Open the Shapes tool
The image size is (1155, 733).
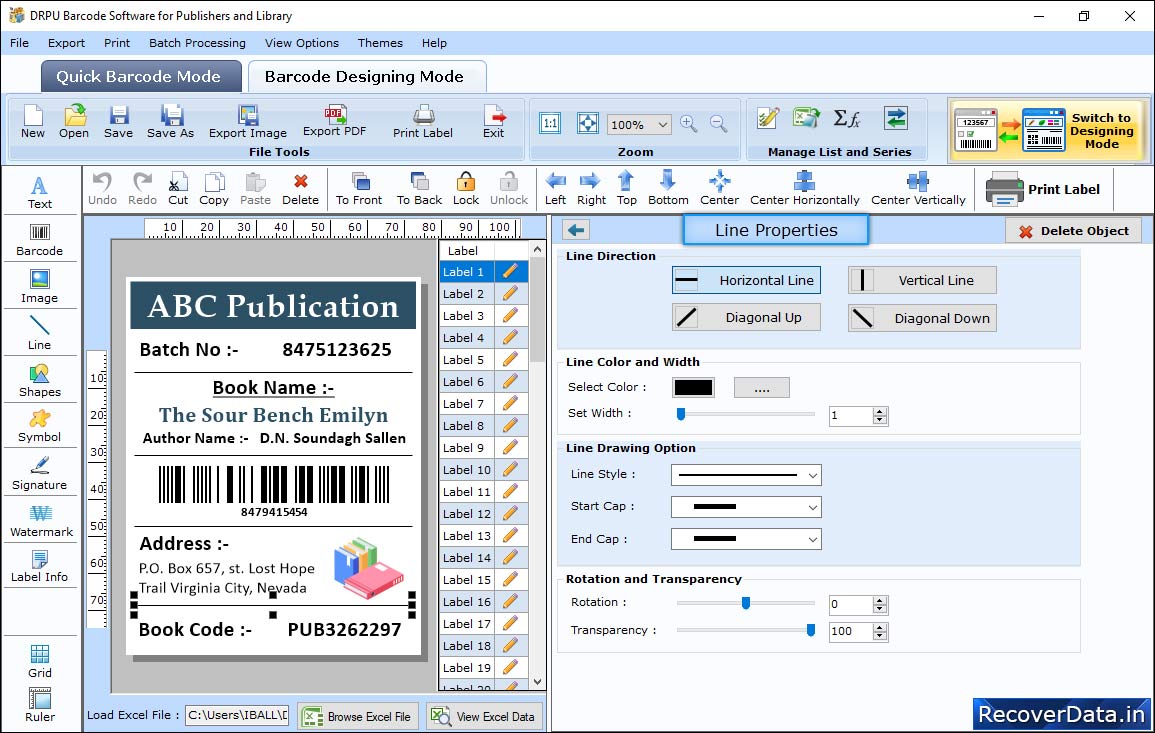tap(40, 380)
